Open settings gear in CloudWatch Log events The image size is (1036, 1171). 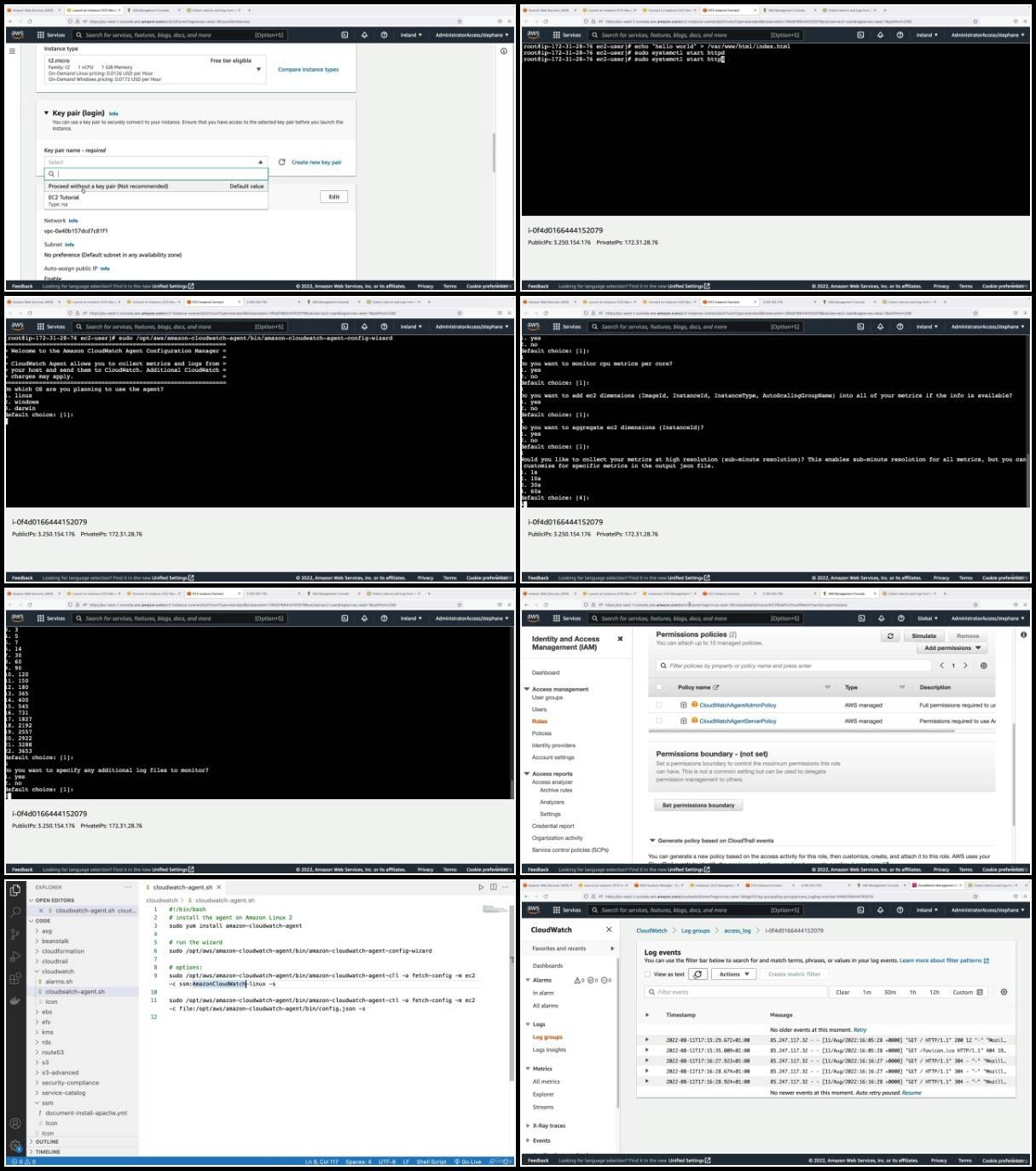click(x=1004, y=992)
